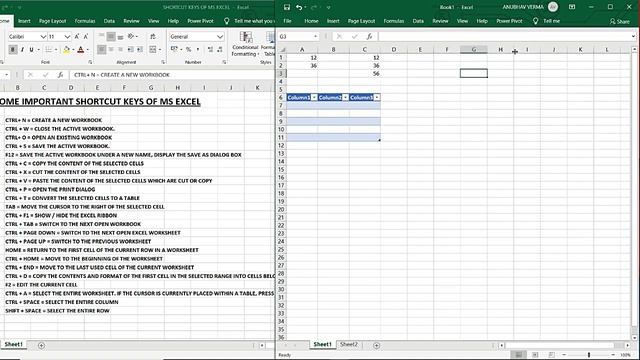The width and height of the screenshot is (640, 360).
Task: Open Number group dialog launcher
Action: (x=224, y=62)
